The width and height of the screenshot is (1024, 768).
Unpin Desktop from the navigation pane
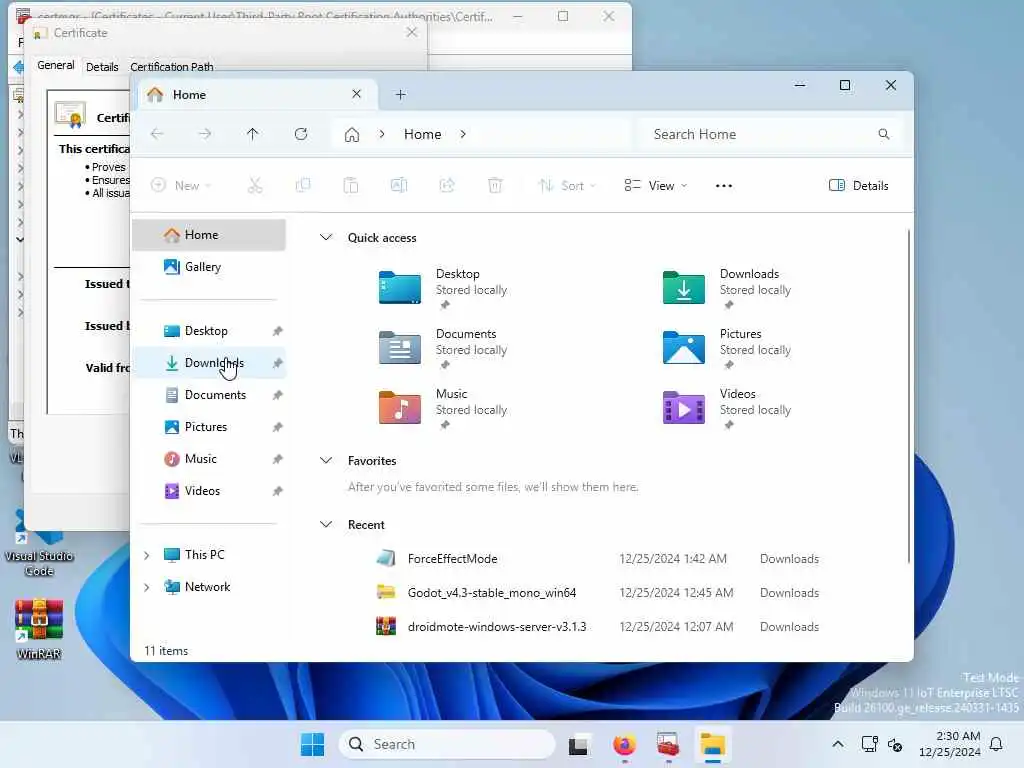[278, 331]
